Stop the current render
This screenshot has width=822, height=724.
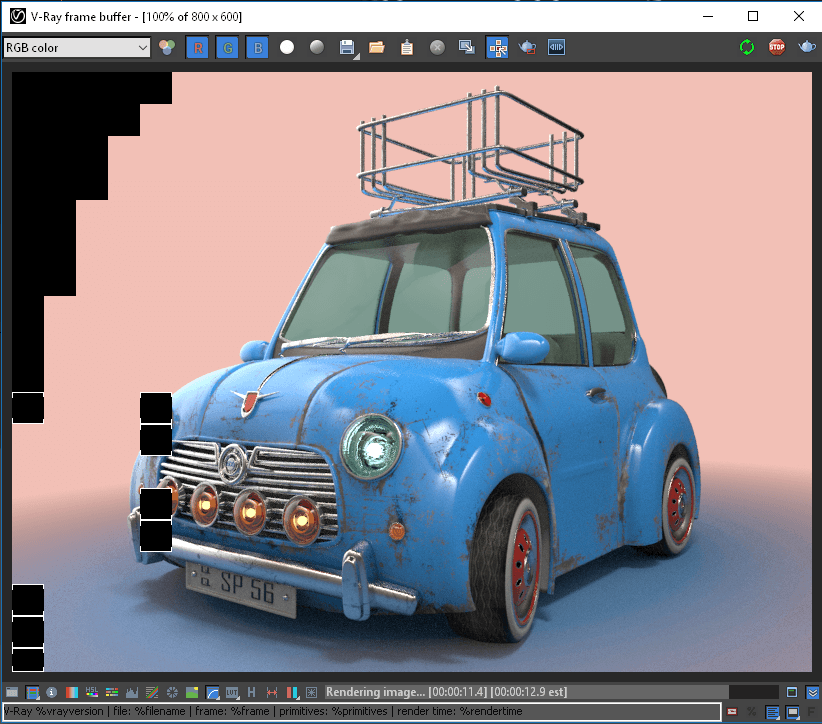pyautogui.click(x=777, y=47)
